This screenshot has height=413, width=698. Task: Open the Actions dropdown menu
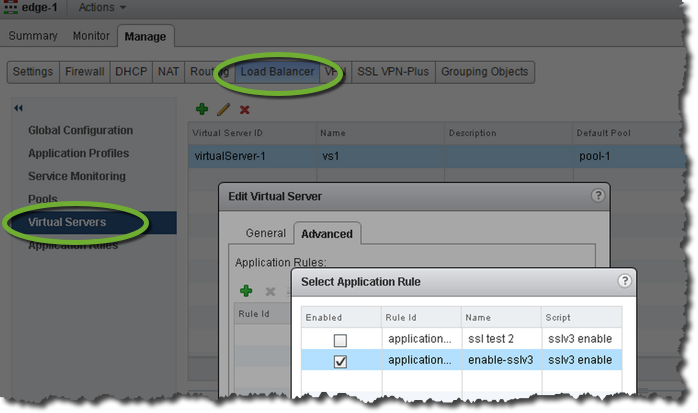click(x=102, y=8)
